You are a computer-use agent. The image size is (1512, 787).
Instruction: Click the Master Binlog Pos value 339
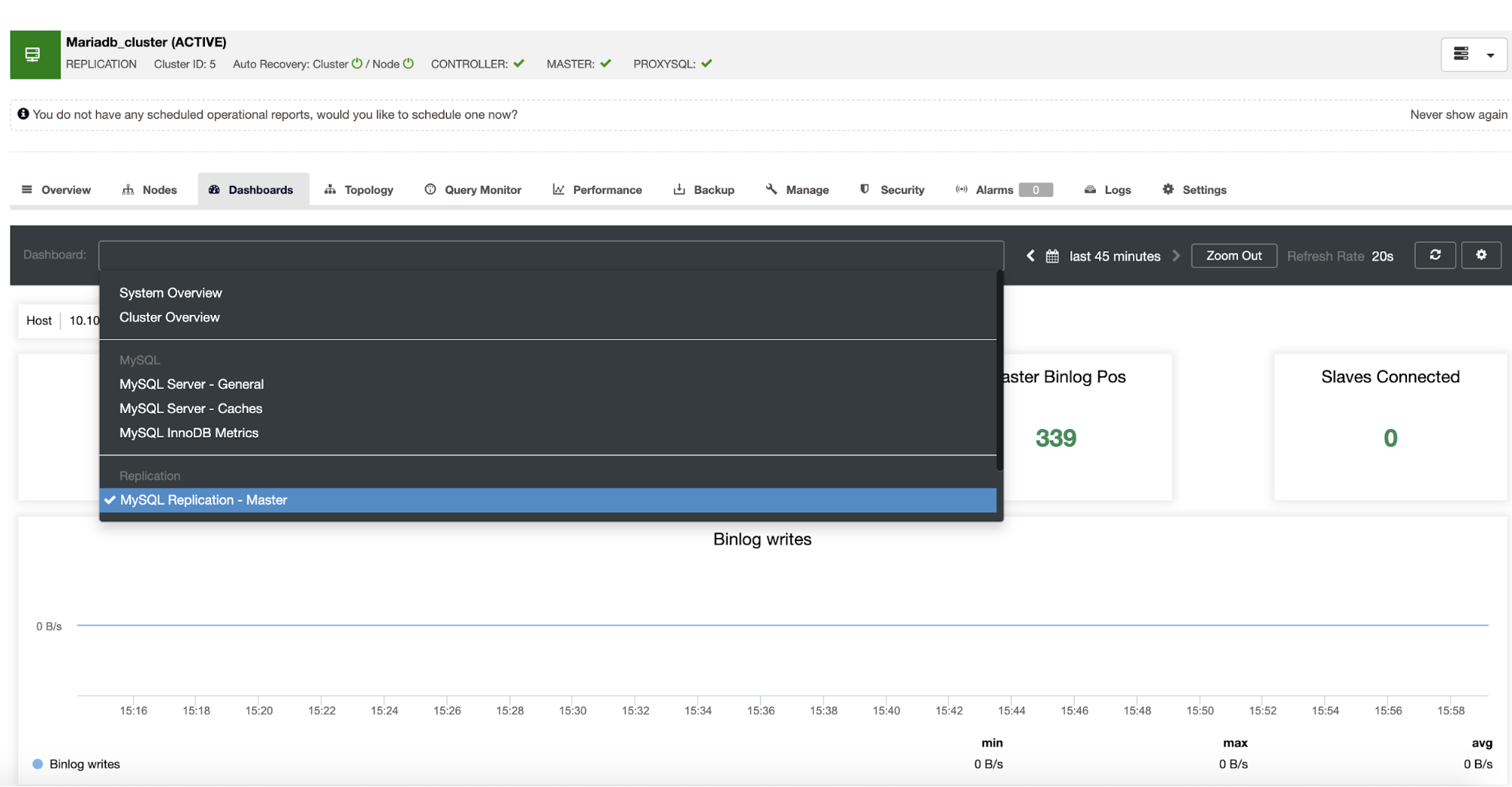pos(1055,438)
